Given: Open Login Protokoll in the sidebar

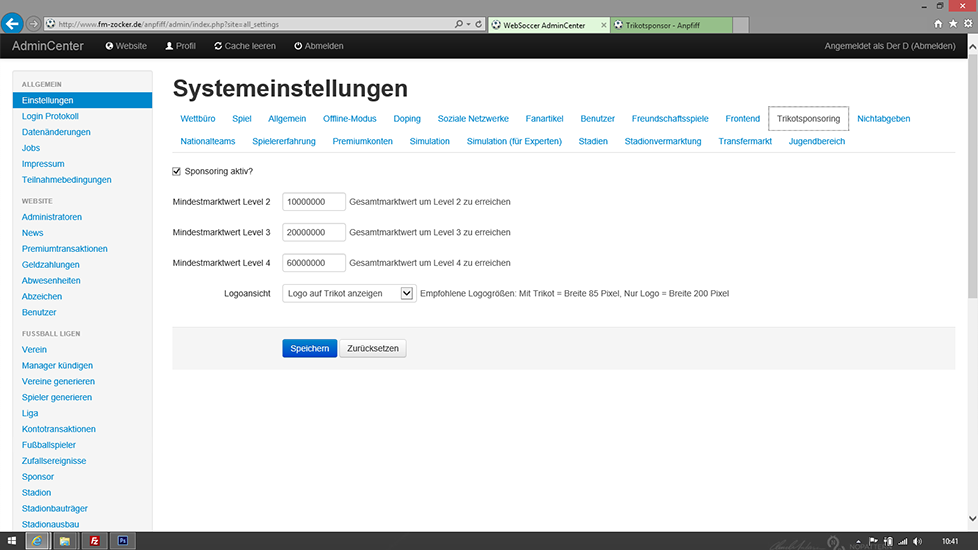Looking at the screenshot, I should click(x=50, y=116).
